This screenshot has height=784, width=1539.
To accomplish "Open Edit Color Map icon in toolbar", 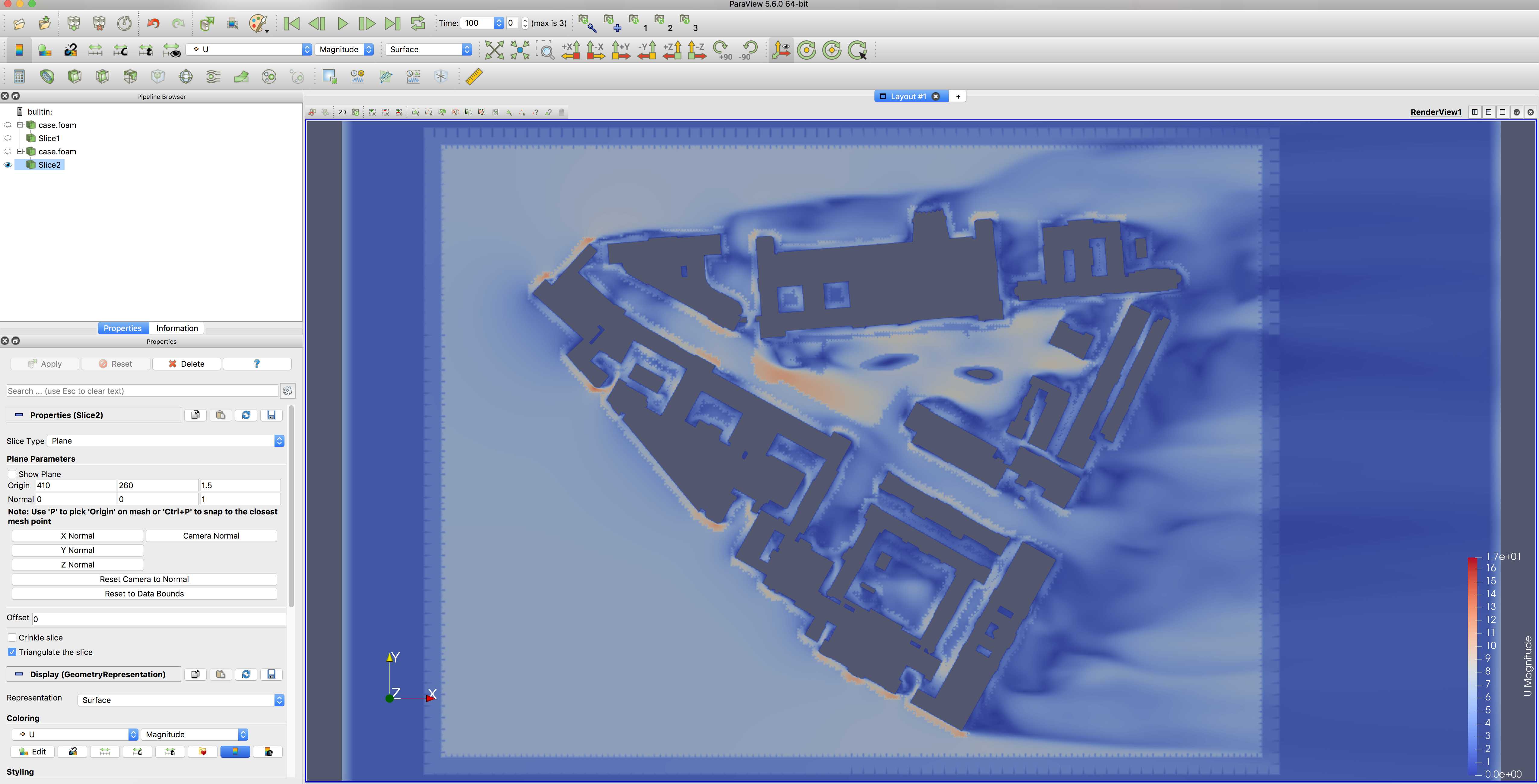I will point(45,49).
